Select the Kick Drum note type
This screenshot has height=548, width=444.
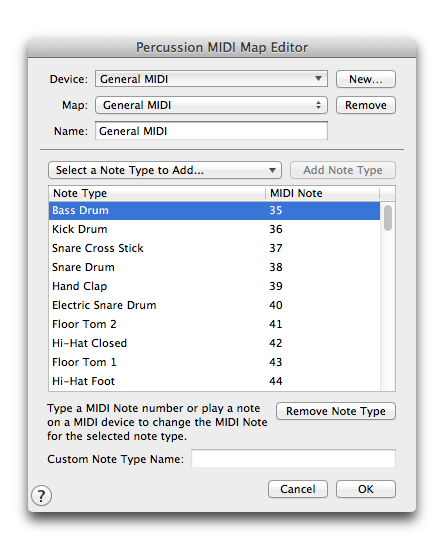214,229
